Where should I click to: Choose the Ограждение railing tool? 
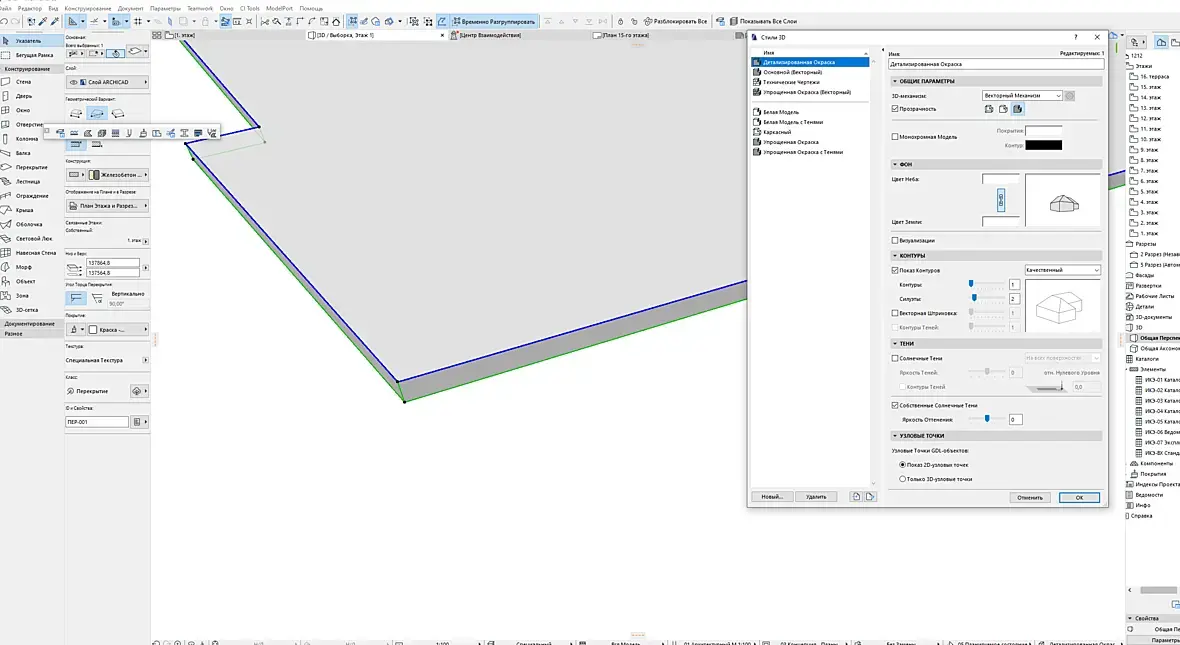32,196
